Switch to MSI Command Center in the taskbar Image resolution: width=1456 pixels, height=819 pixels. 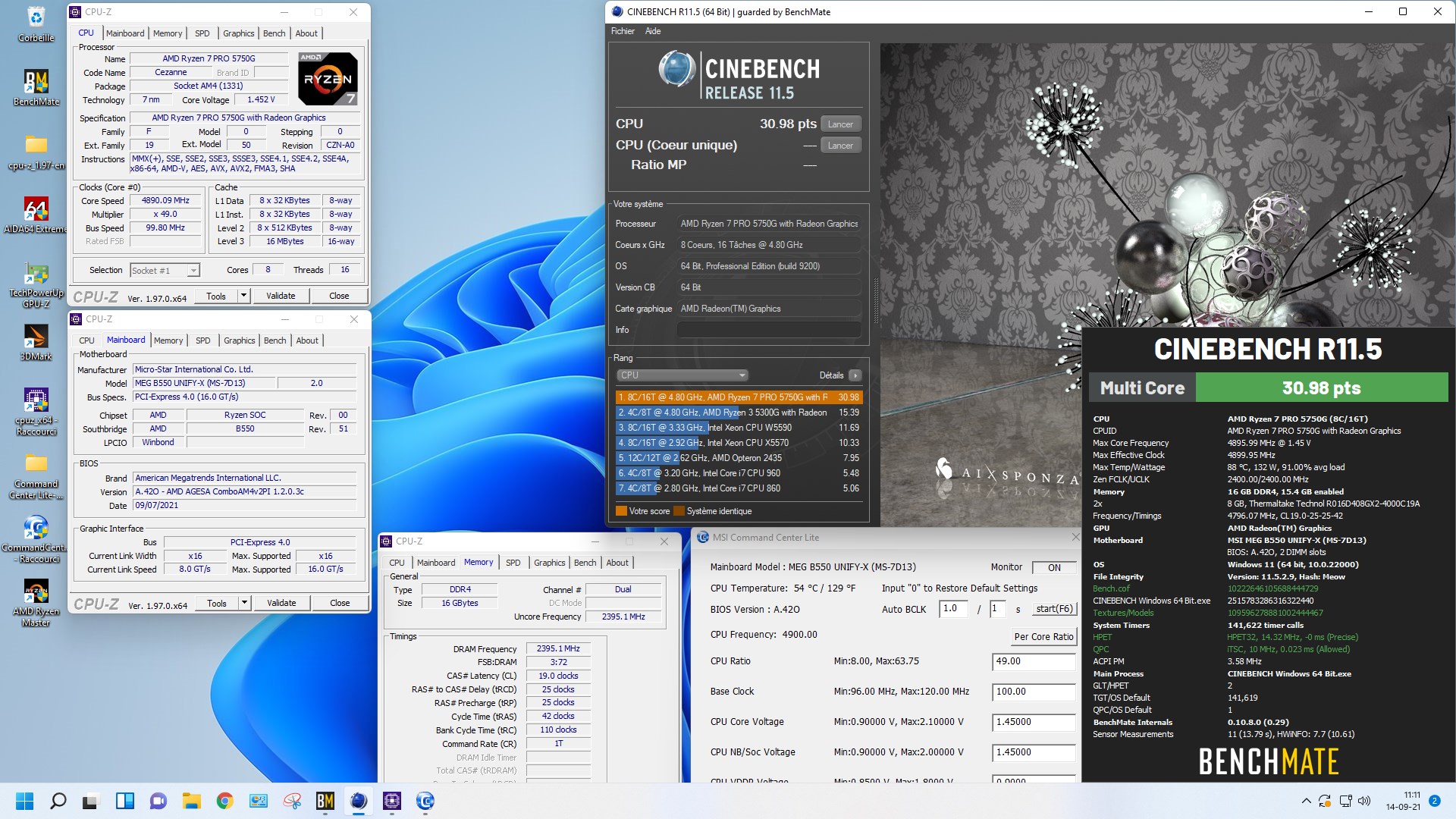point(425,801)
